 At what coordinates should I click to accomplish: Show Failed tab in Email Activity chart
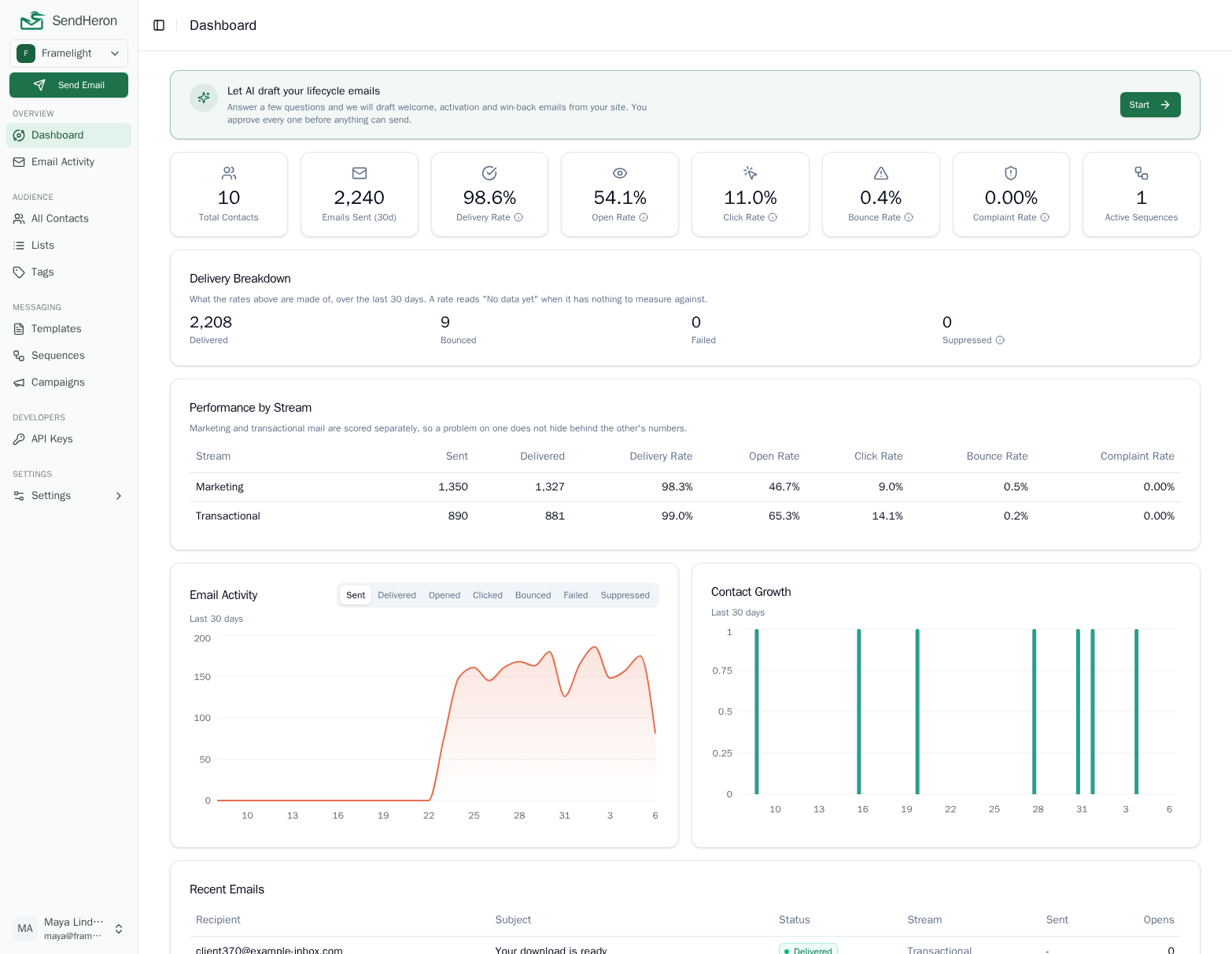[576, 595]
